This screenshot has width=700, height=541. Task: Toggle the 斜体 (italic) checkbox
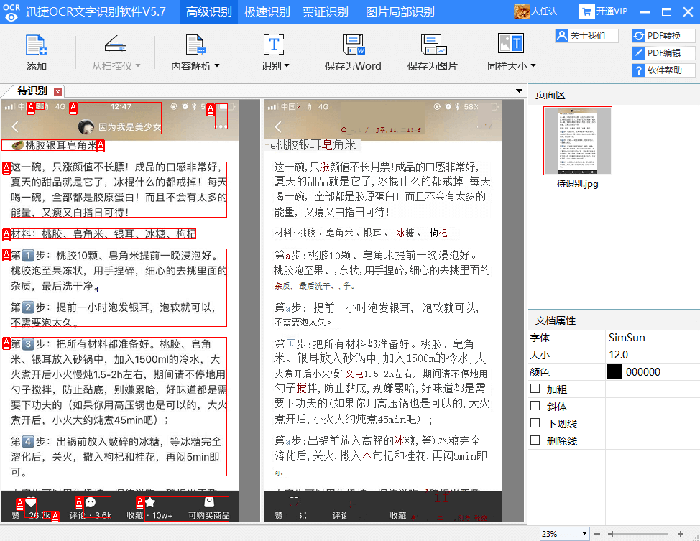point(535,406)
